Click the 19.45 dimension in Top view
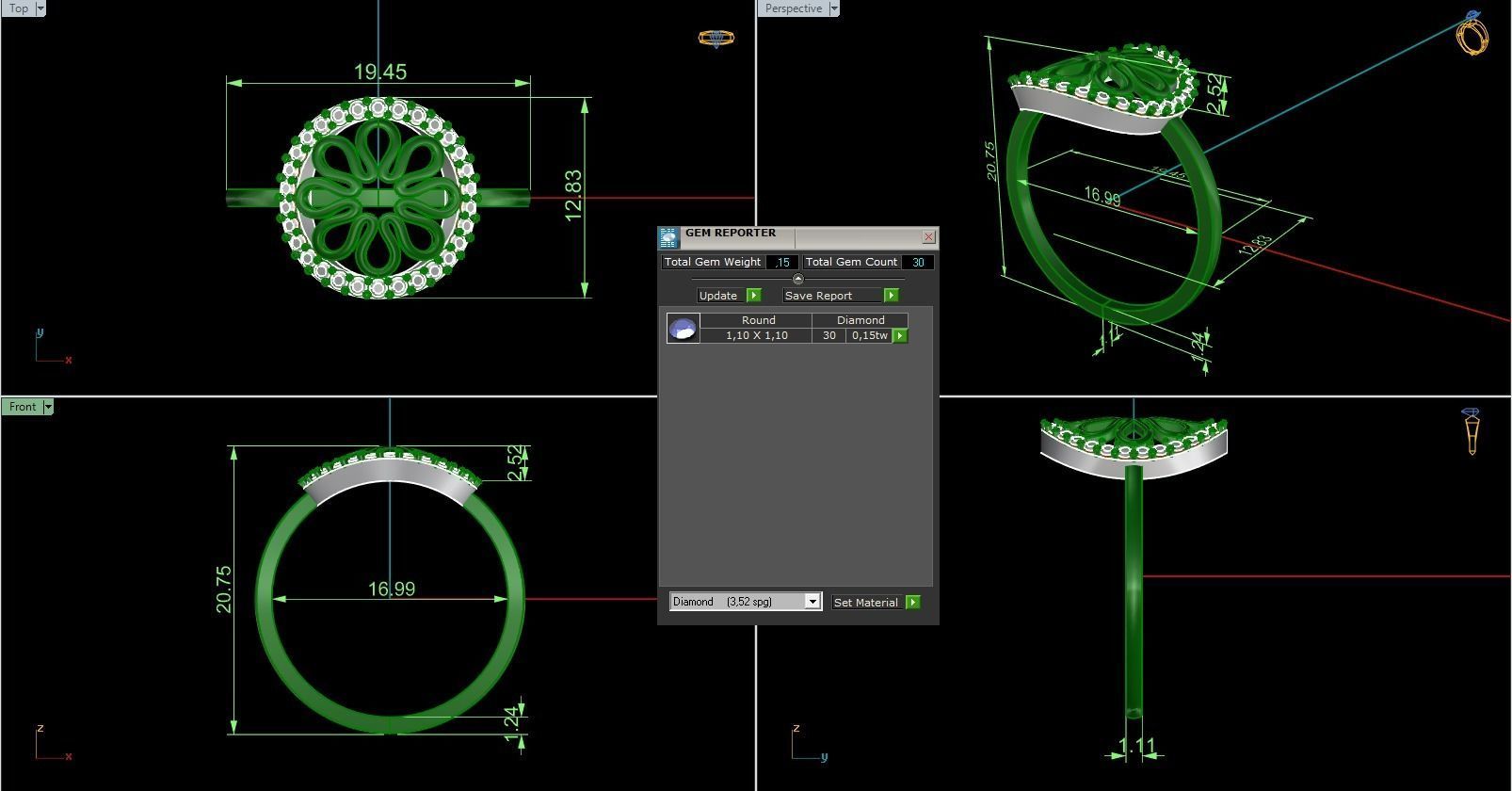This screenshot has height=791, width=1512. [x=380, y=72]
